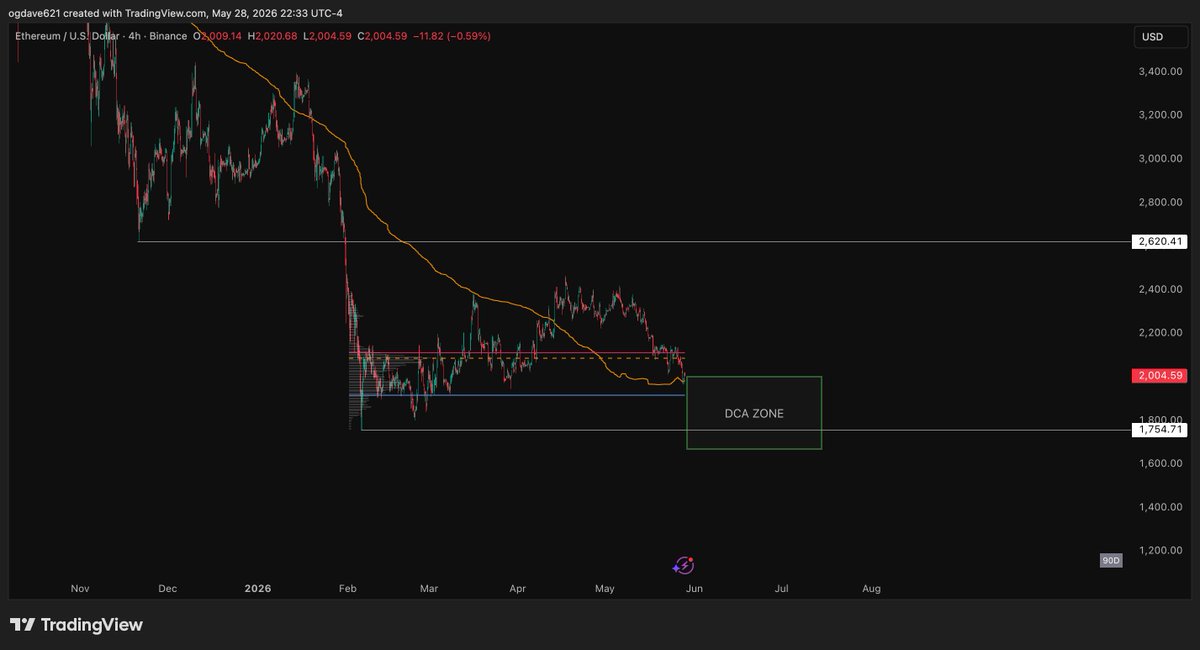Image resolution: width=1200 pixels, height=650 pixels.
Task: Click the 90D badge on the chart
Action: pos(1110,561)
